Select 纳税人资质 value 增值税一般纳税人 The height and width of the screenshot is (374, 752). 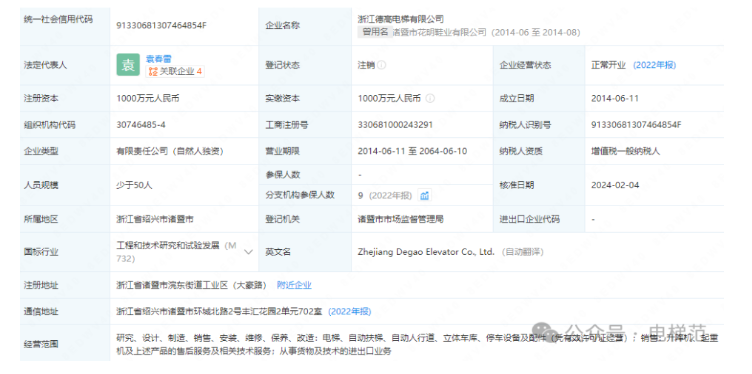point(625,151)
